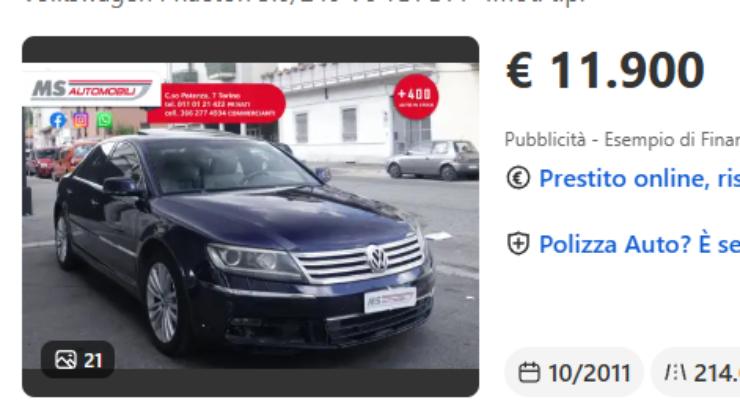Viewport: 740px width, 416px height.
Task: Click the red +400 badge
Action: pyautogui.click(x=415, y=97)
